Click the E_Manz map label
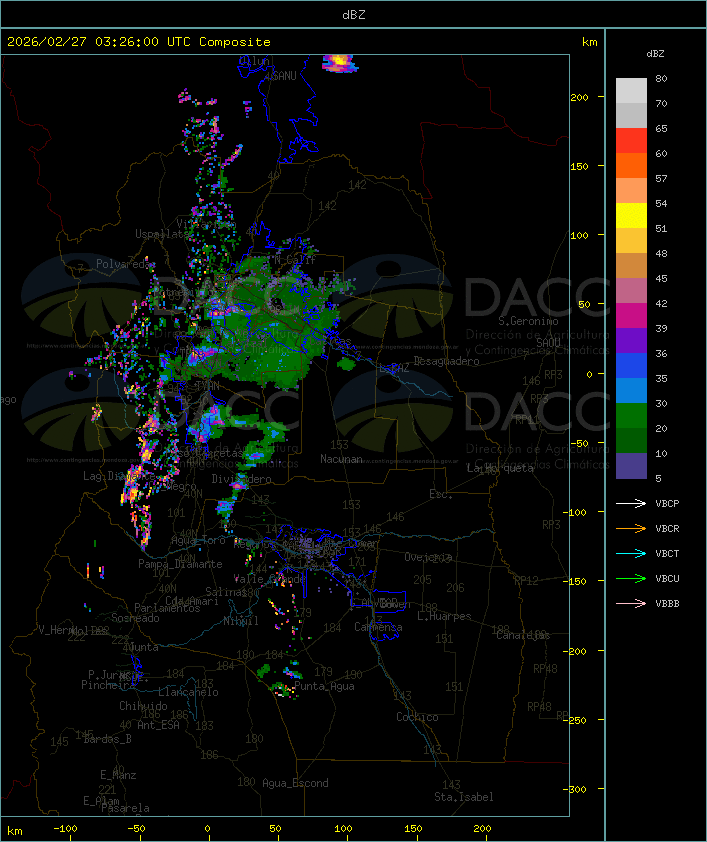Screen dimensions: 707x842 pos(118,775)
